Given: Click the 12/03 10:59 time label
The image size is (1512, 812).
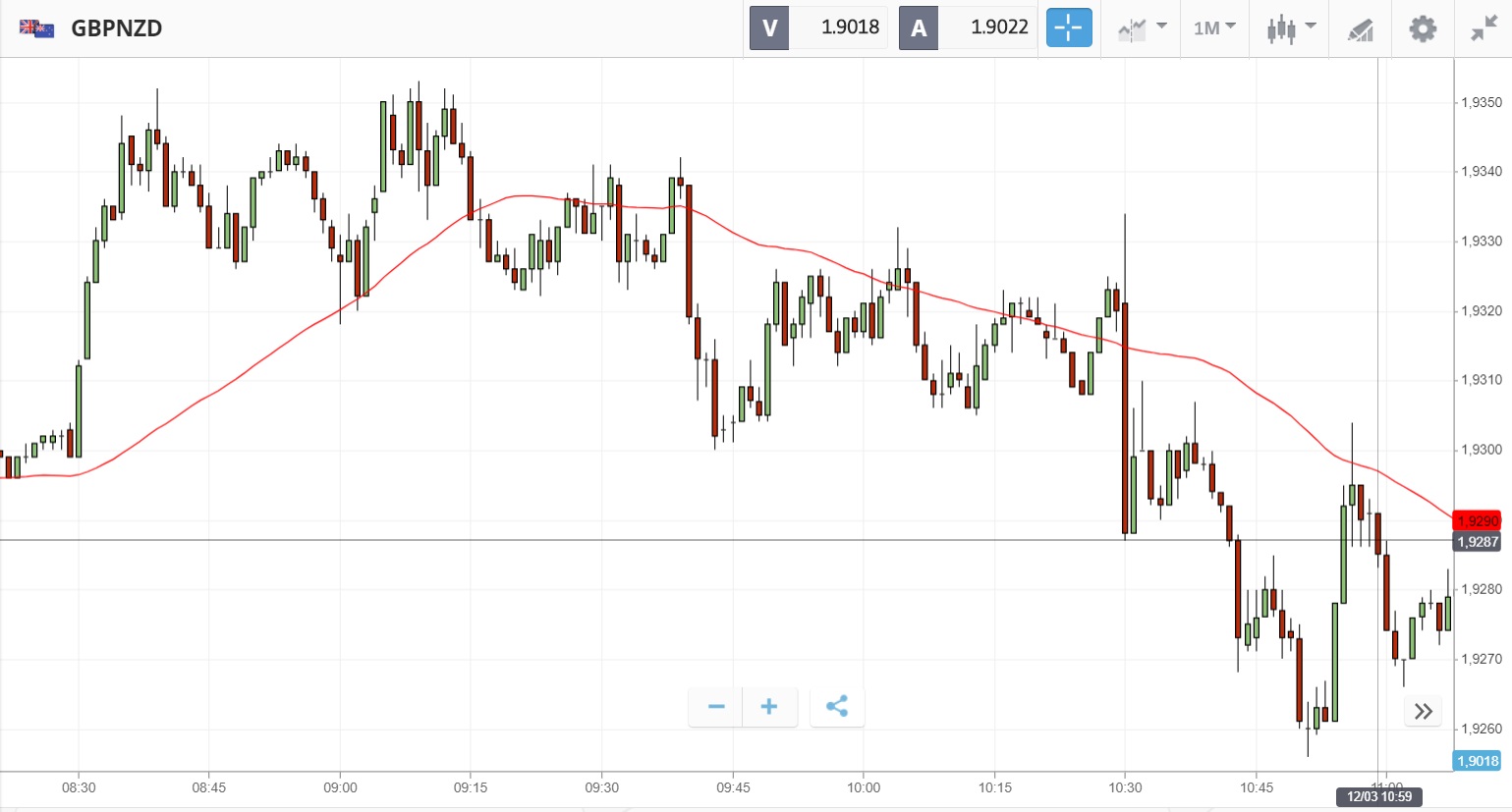Looking at the screenshot, I should [1379, 796].
